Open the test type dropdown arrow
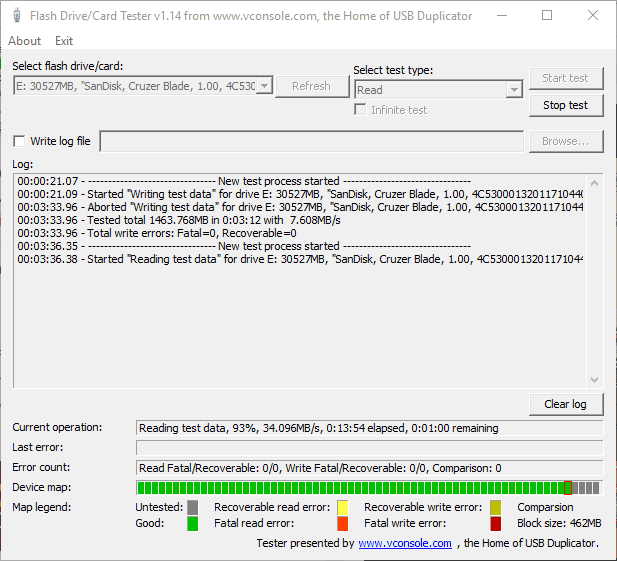 (514, 90)
